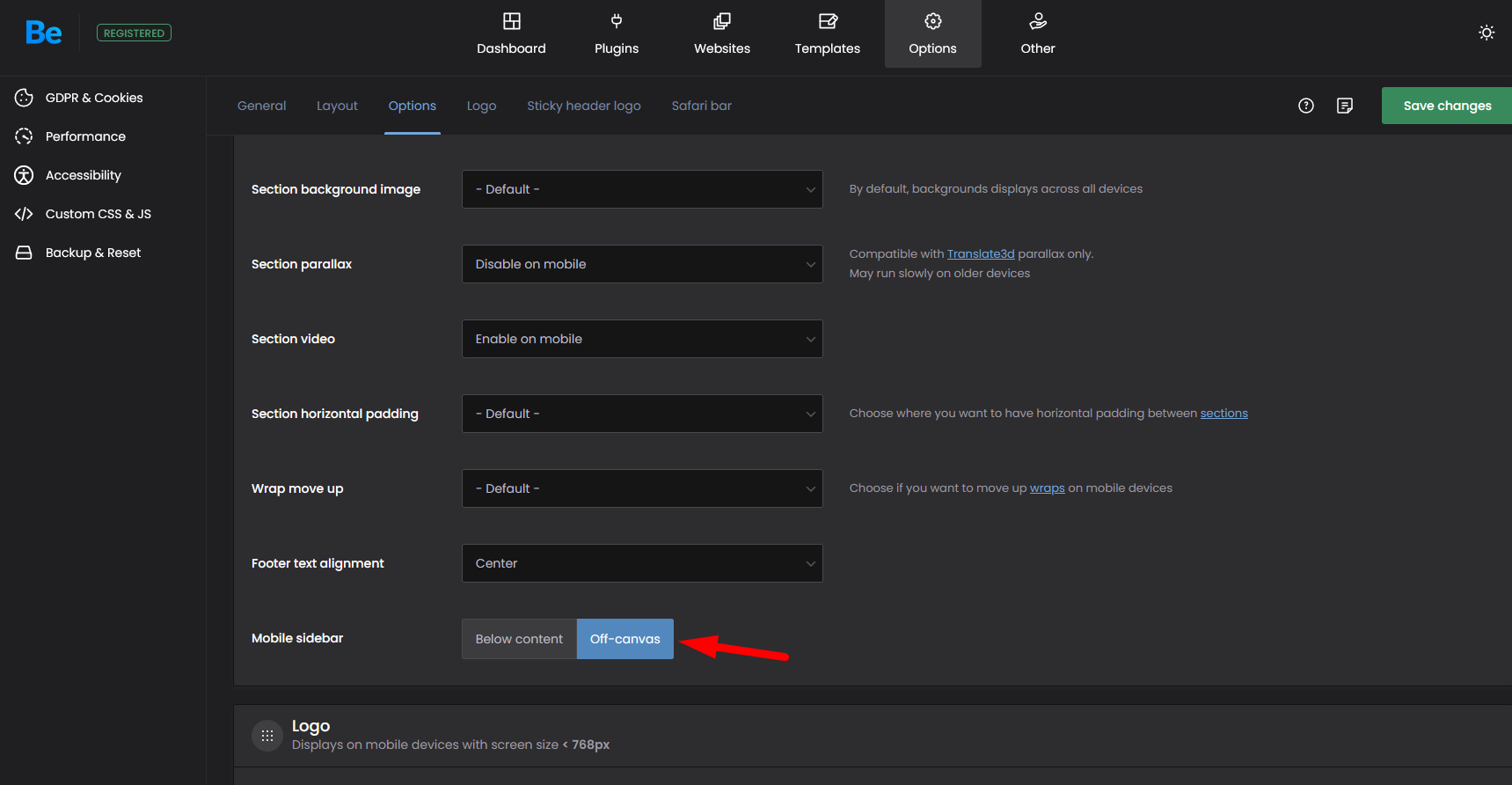Open the Templates section
1512x785 pixels.
pos(828,33)
